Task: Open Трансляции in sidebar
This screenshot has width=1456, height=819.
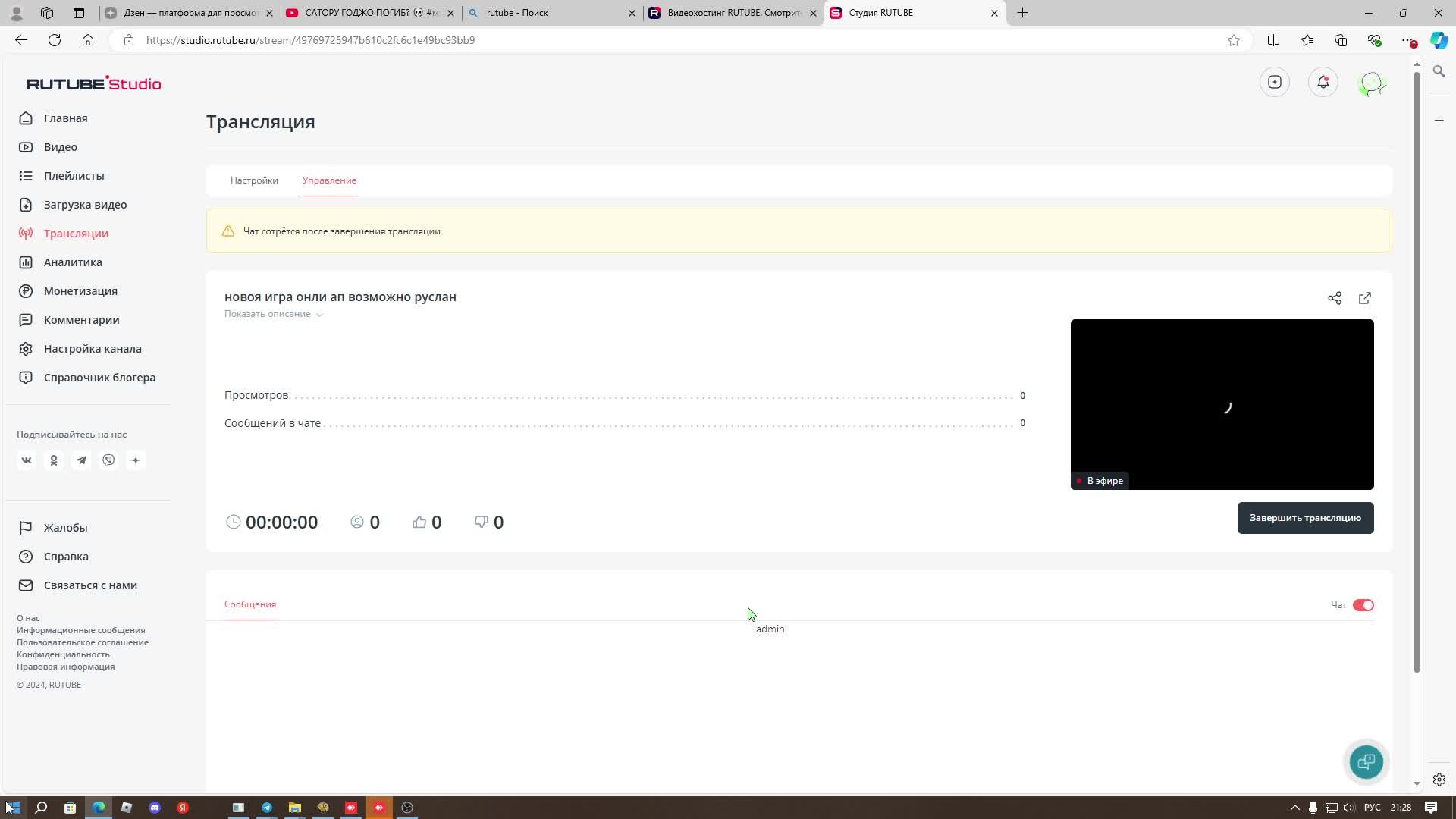Action: click(x=76, y=234)
